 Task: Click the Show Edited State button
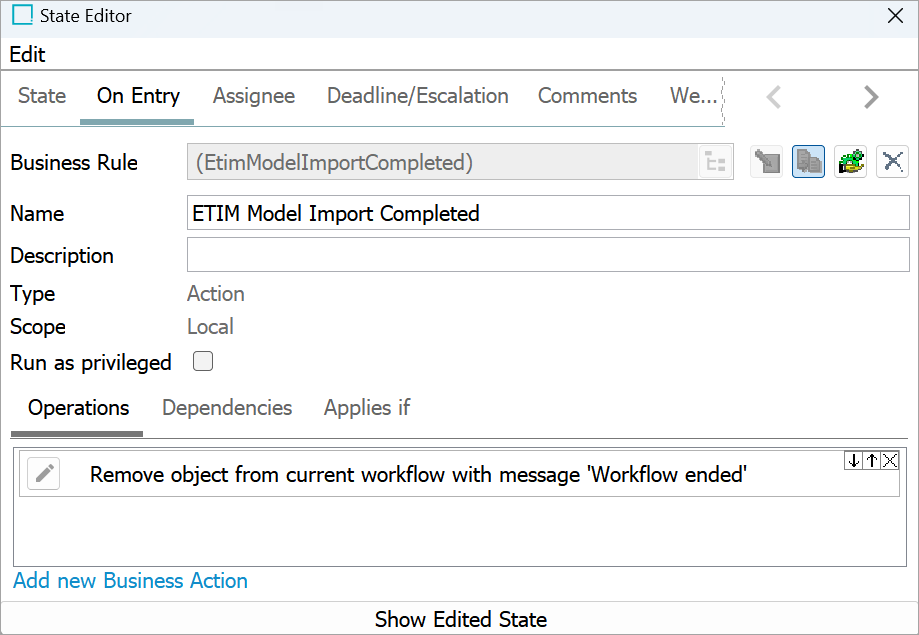[460, 619]
